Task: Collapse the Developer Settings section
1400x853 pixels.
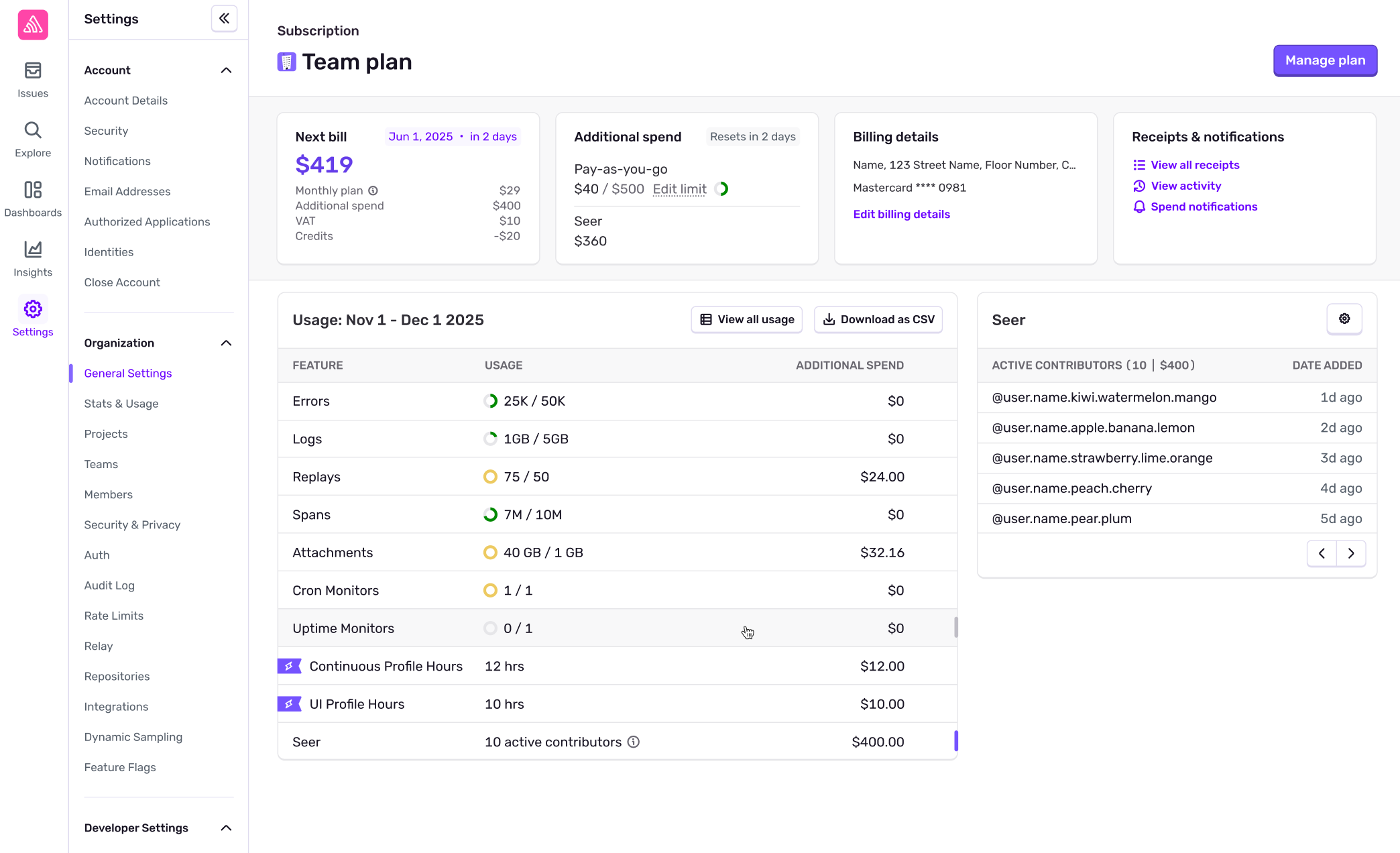Action: (226, 828)
